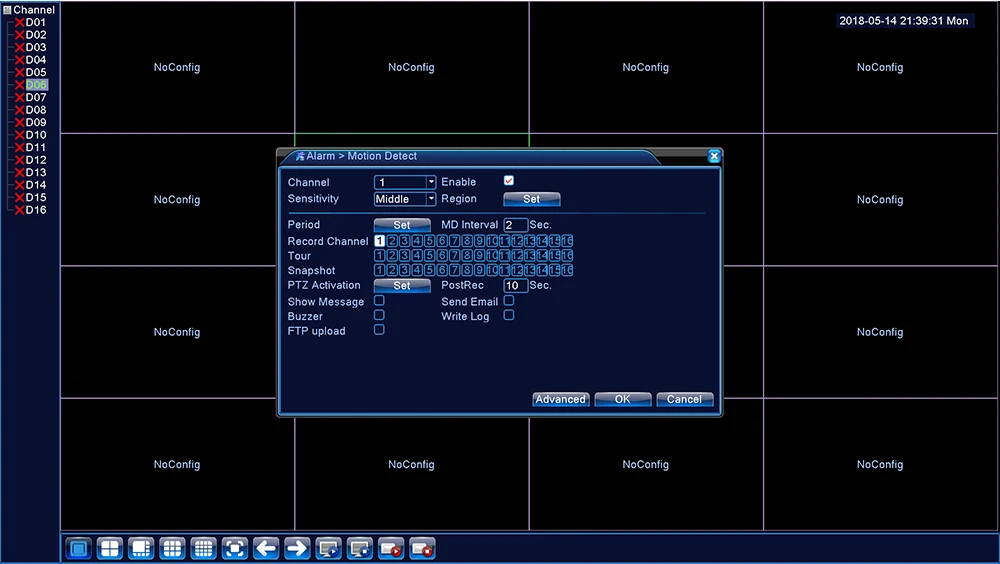
Task: Click the date and time display
Action: point(904,21)
